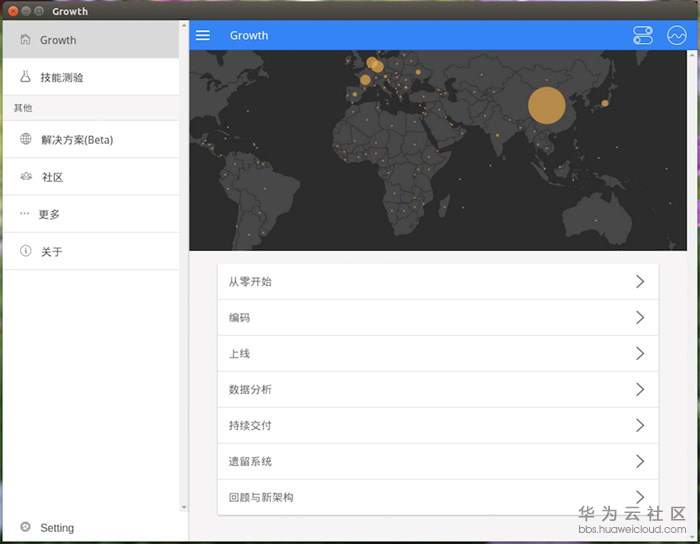Click the sidebar scrollbar down arrow

click(x=184, y=507)
